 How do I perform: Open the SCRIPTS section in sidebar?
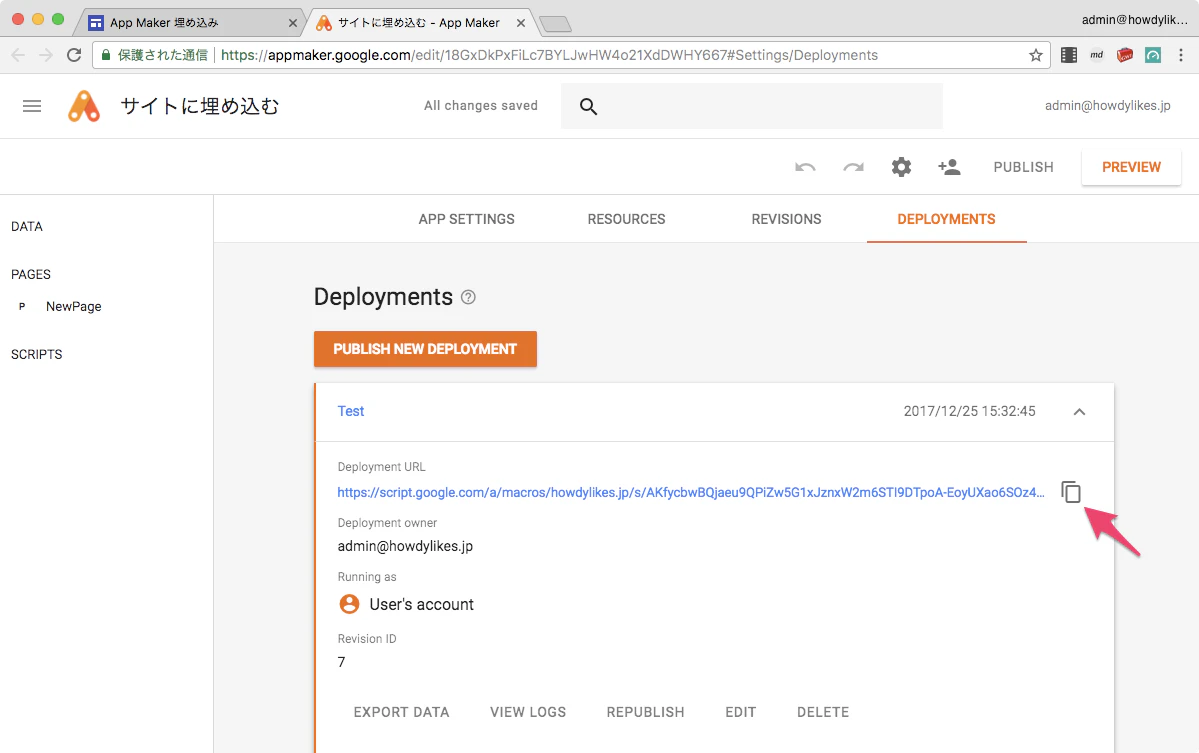pyautogui.click(x=37, y=355)
